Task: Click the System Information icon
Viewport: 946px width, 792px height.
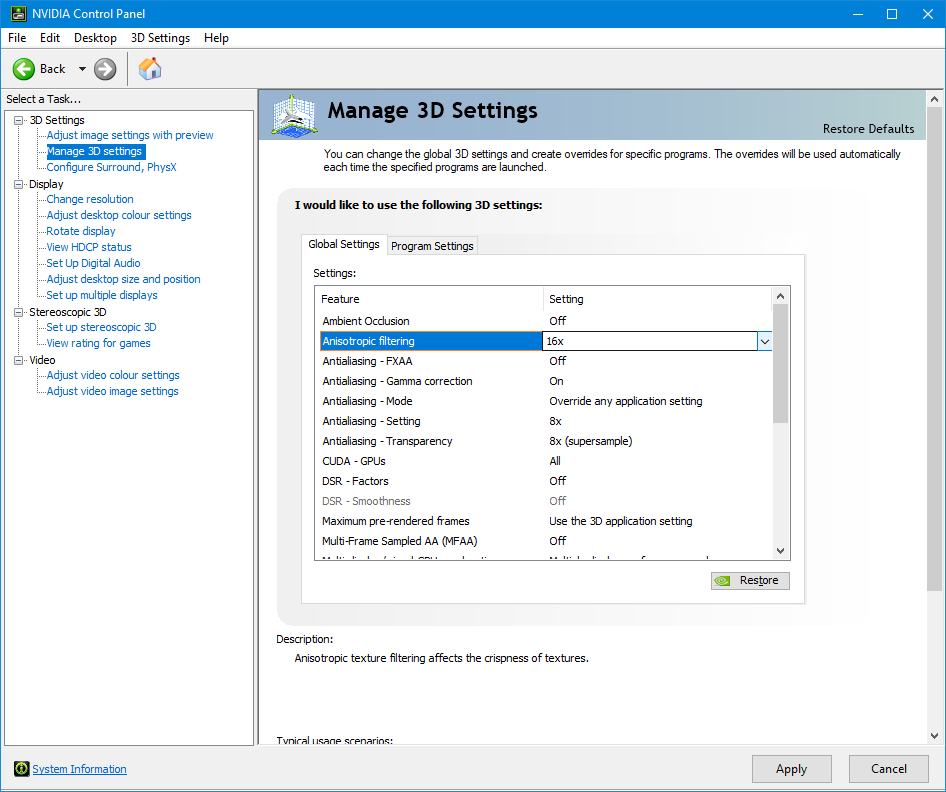Action: pyautogui.click(x=21, y=768)
